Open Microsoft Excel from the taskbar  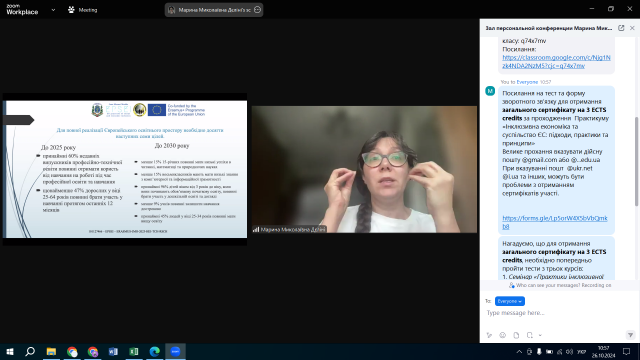[134, 351]
